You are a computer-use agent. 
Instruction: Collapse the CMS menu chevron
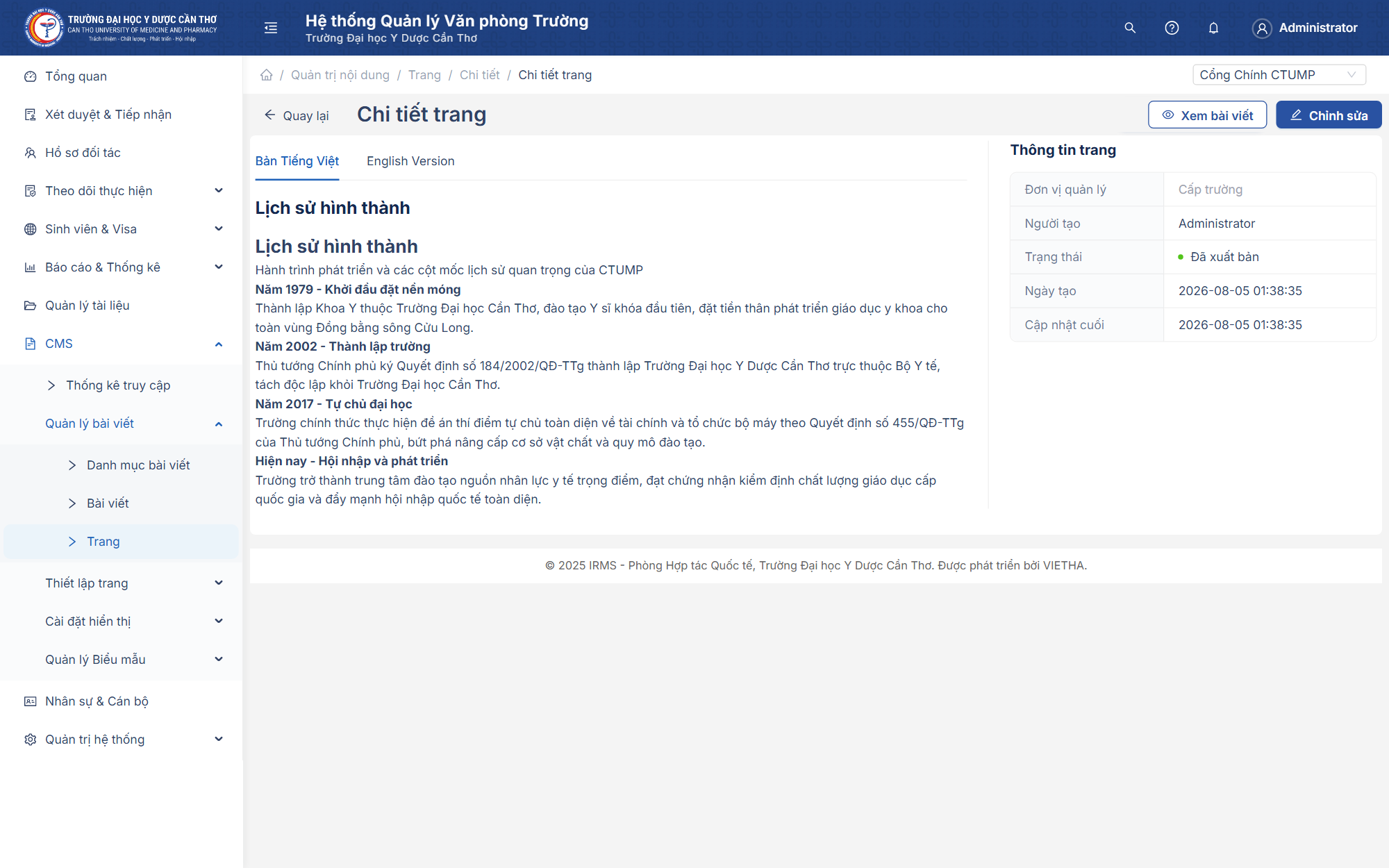coord(219,344)
